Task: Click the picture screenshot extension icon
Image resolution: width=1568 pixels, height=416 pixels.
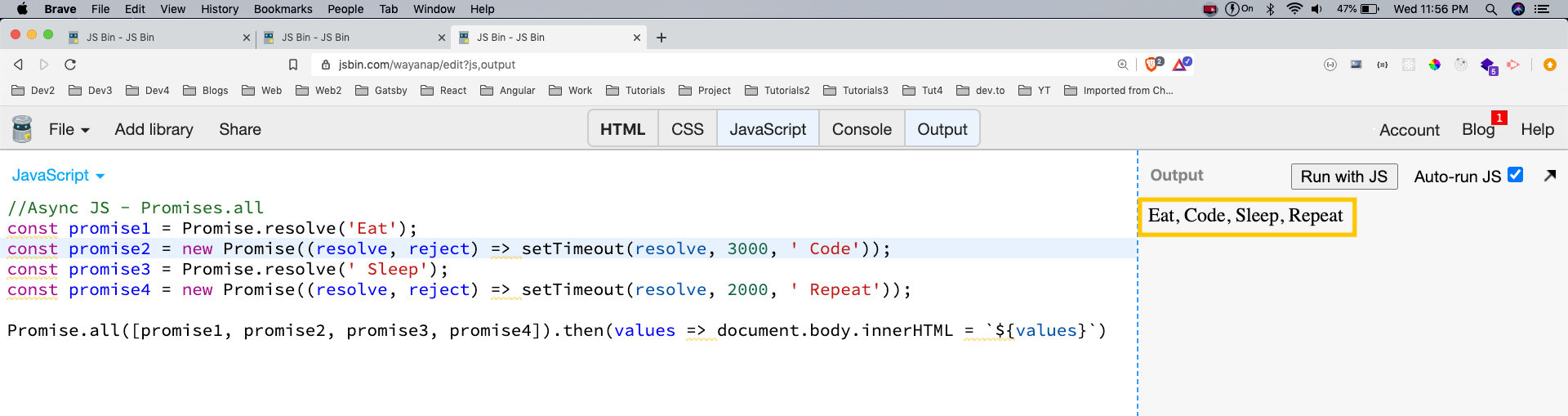Action: pos(1356,65)
